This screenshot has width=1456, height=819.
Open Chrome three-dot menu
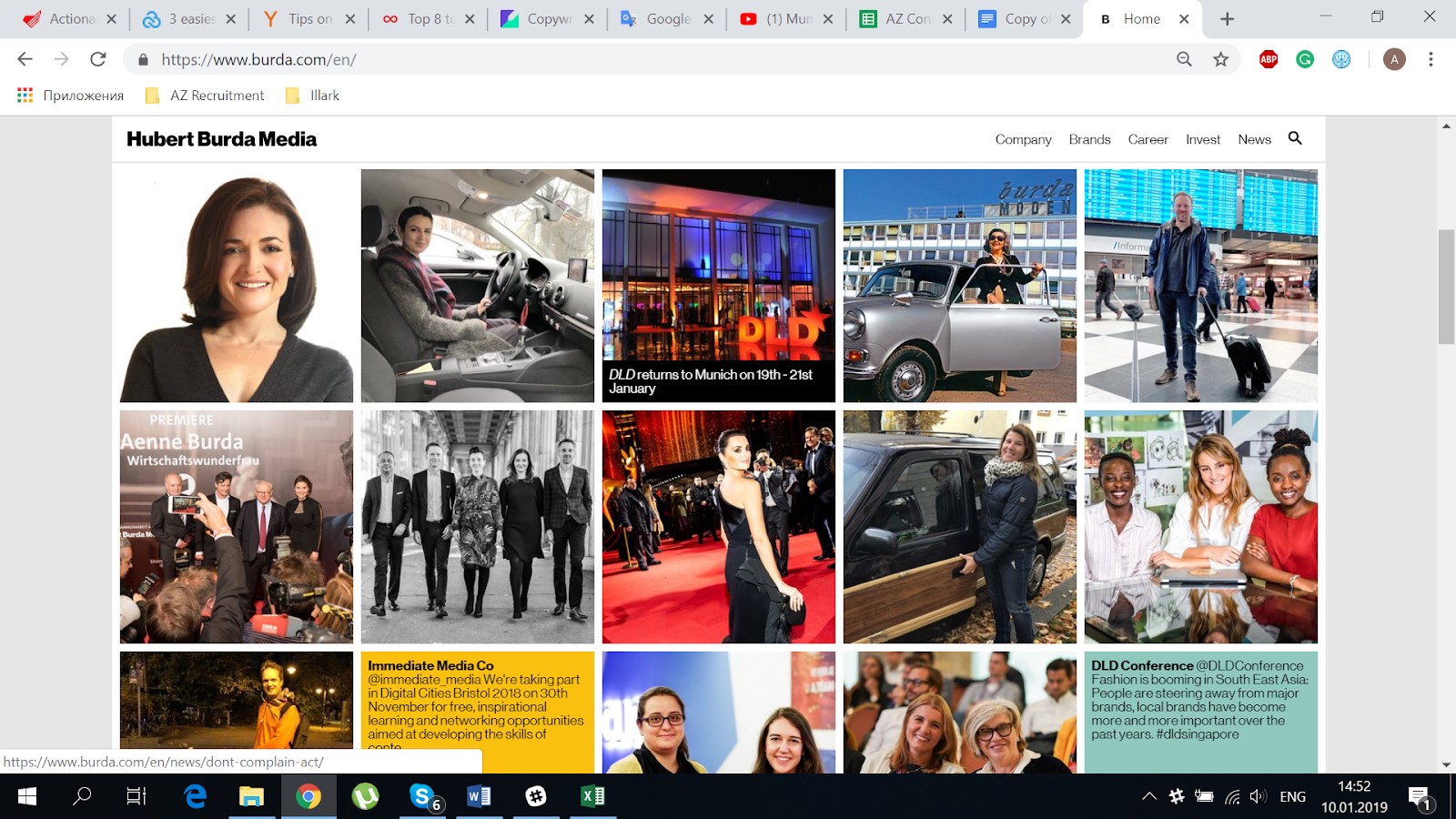tap(1431, 59)
